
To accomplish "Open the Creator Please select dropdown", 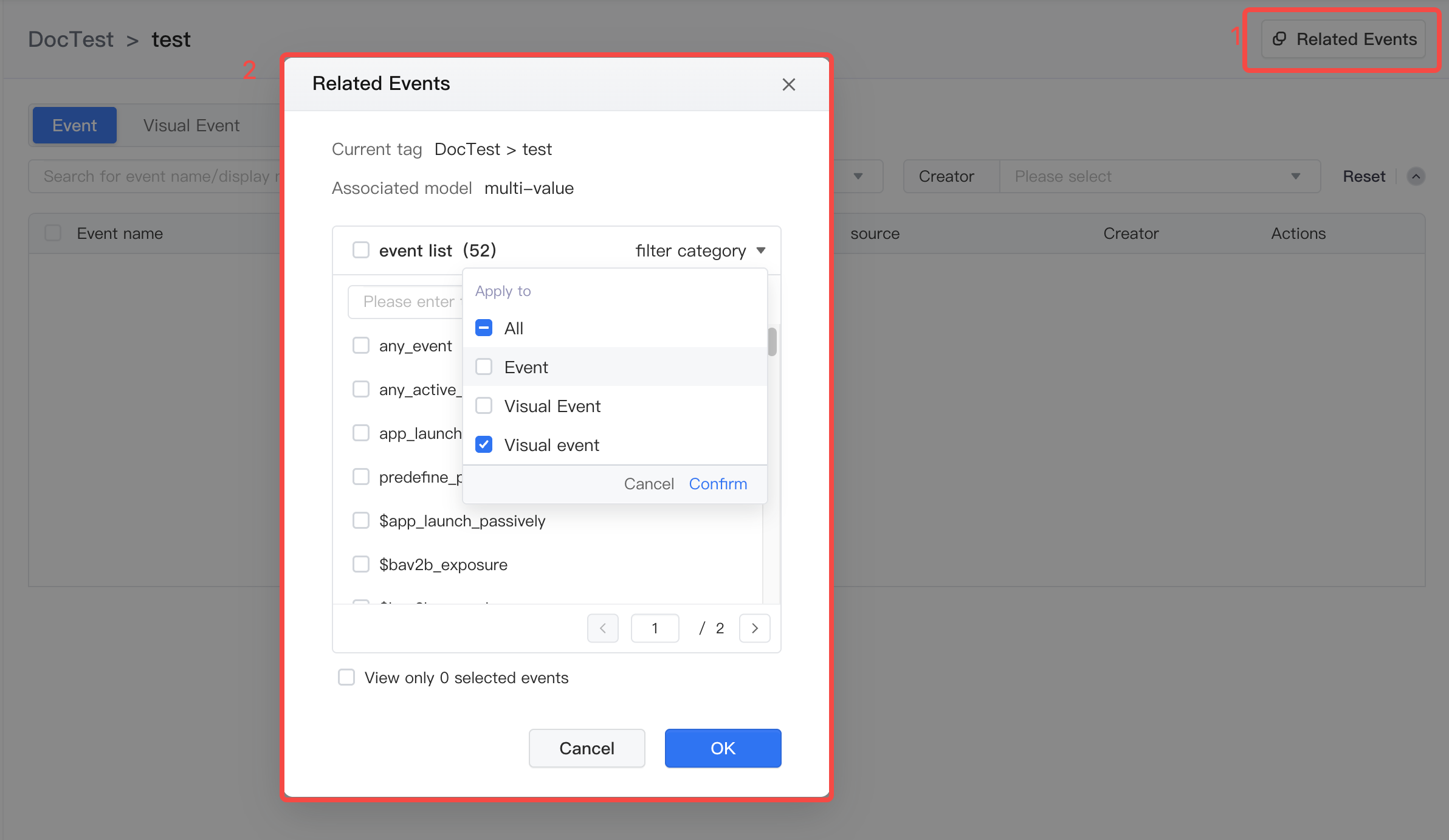I will pyautogui.click(x=1160, y=176).
